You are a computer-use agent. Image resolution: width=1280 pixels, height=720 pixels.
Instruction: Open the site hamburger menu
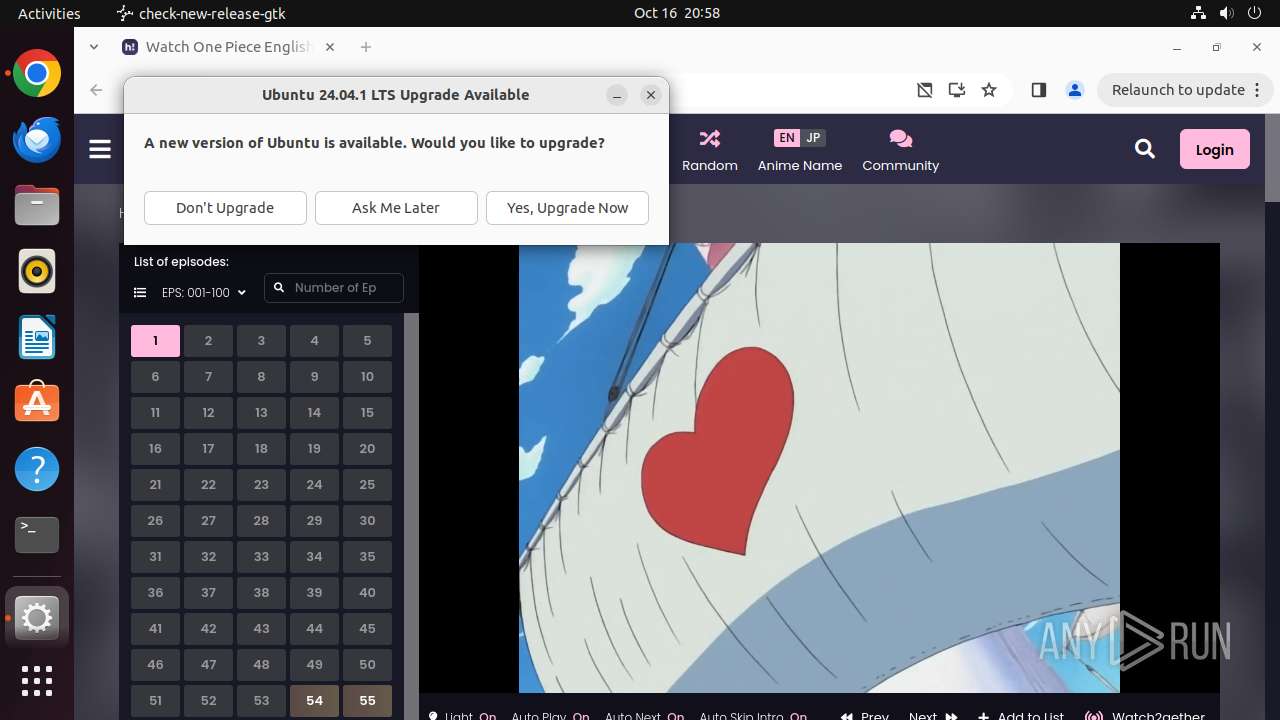pyautogui.click(x=100, y=149)
